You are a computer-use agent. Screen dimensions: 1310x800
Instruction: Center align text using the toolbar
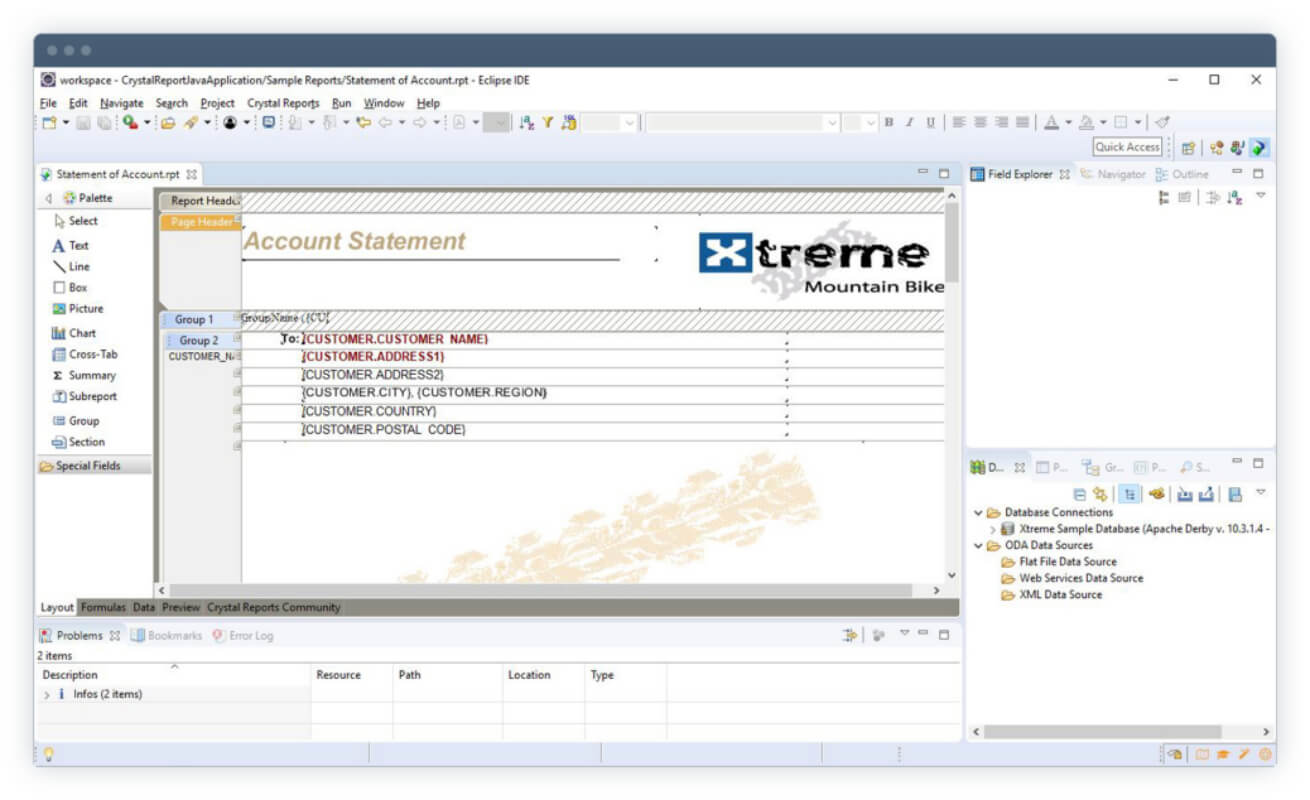pyautogui.click(x=979, y=122)
